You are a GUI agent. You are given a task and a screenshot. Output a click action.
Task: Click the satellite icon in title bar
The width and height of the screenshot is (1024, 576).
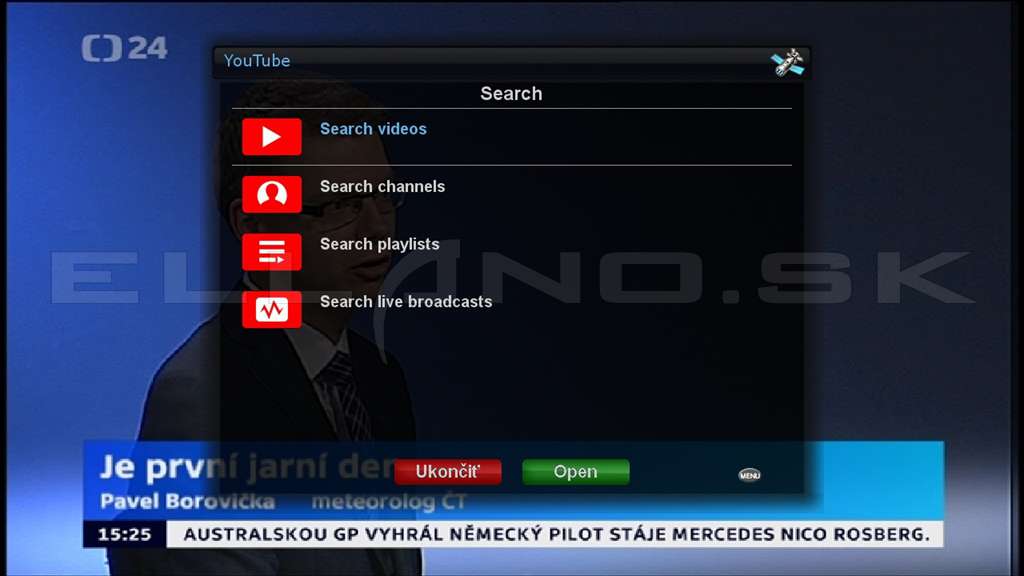point(787,63)
